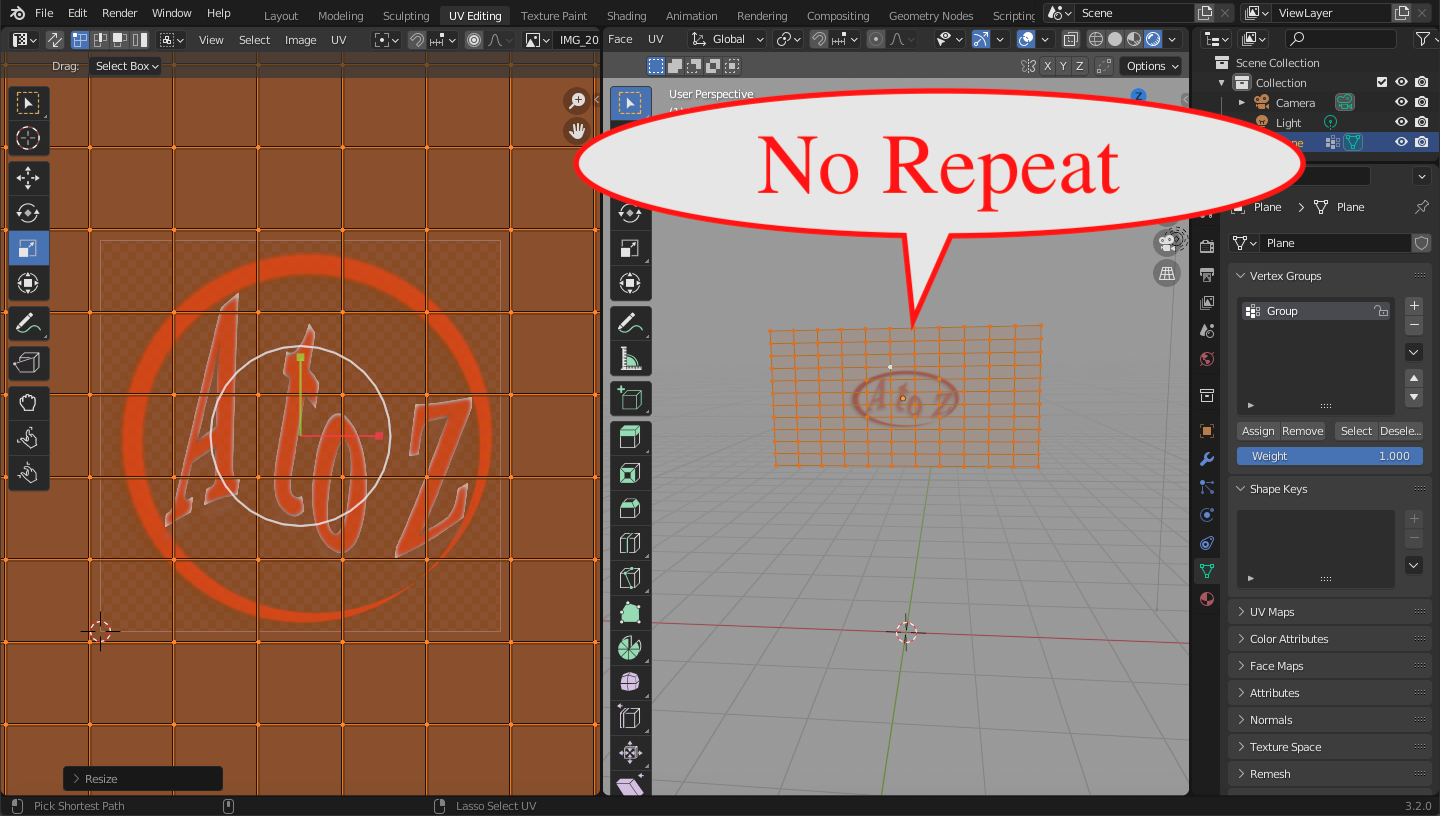Hide the Camera object in viewport

(1401, 103)
